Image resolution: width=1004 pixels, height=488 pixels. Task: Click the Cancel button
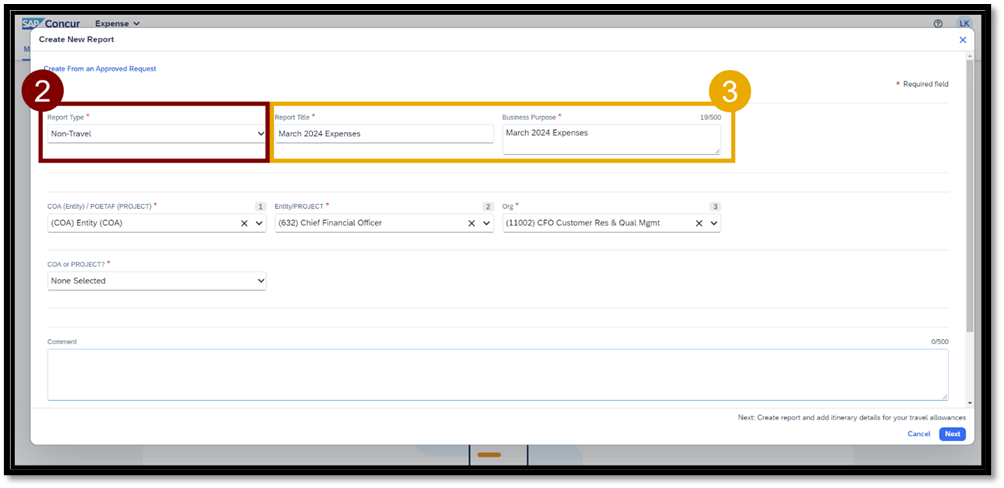918,434
